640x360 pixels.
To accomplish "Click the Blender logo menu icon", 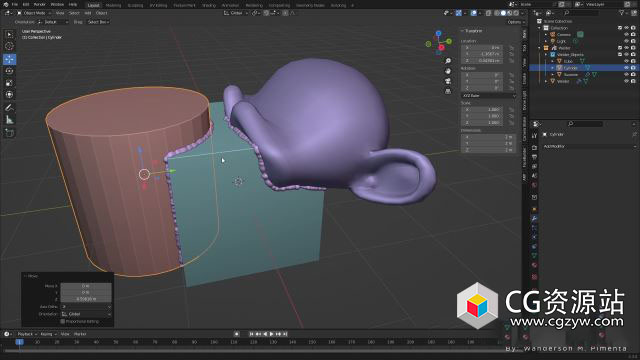I will [x=5, y=4].
